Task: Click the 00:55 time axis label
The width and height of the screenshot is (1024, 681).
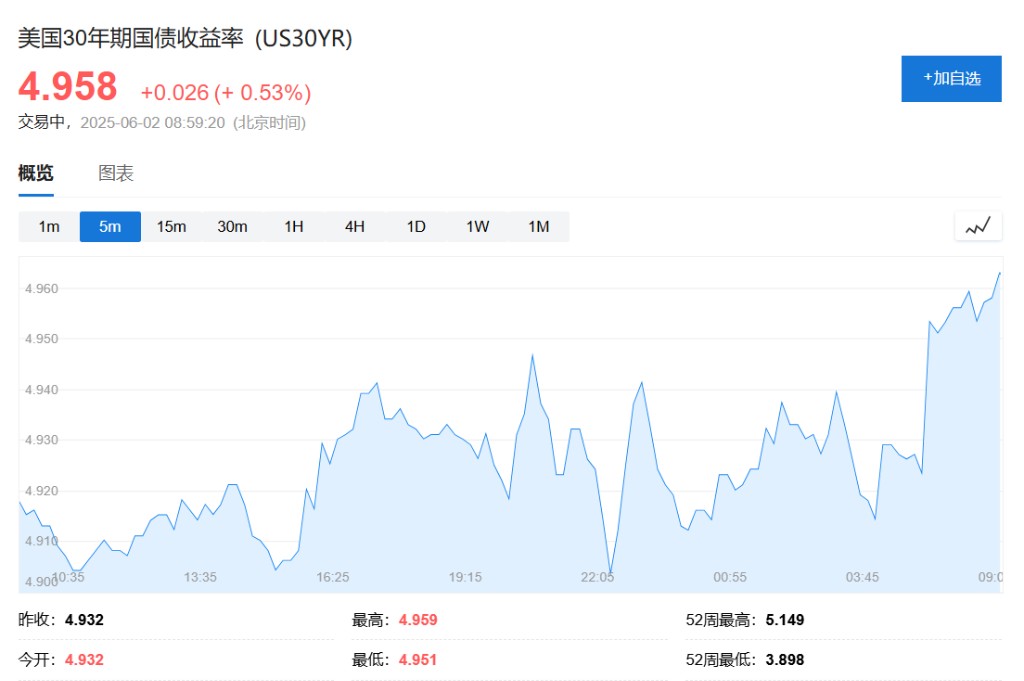Action: (729, 577)
